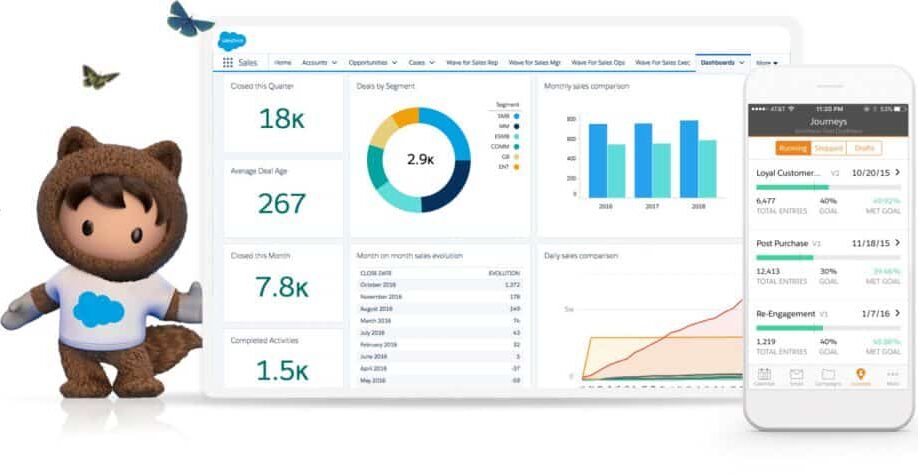The height and width of the screenshot is (474, 918).
Task: Expand the Dashboards tab dropdown arrow
Action: click(742, 63)
